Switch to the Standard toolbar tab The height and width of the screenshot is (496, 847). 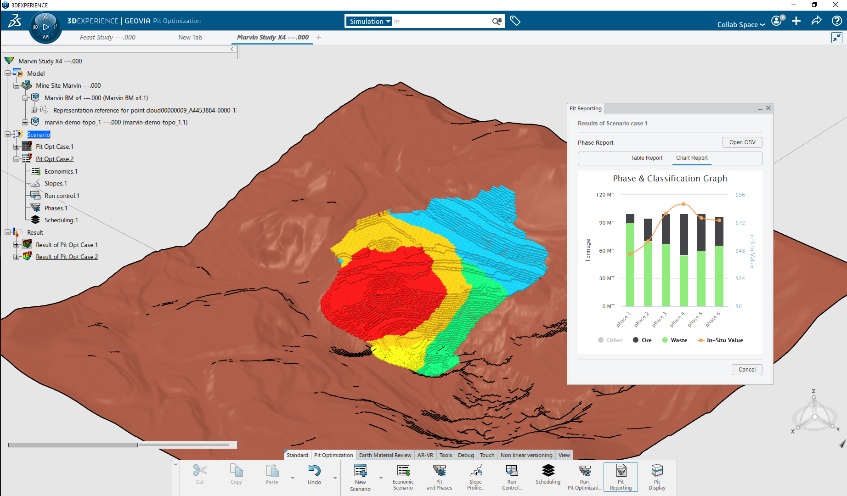tap(297, 455)
